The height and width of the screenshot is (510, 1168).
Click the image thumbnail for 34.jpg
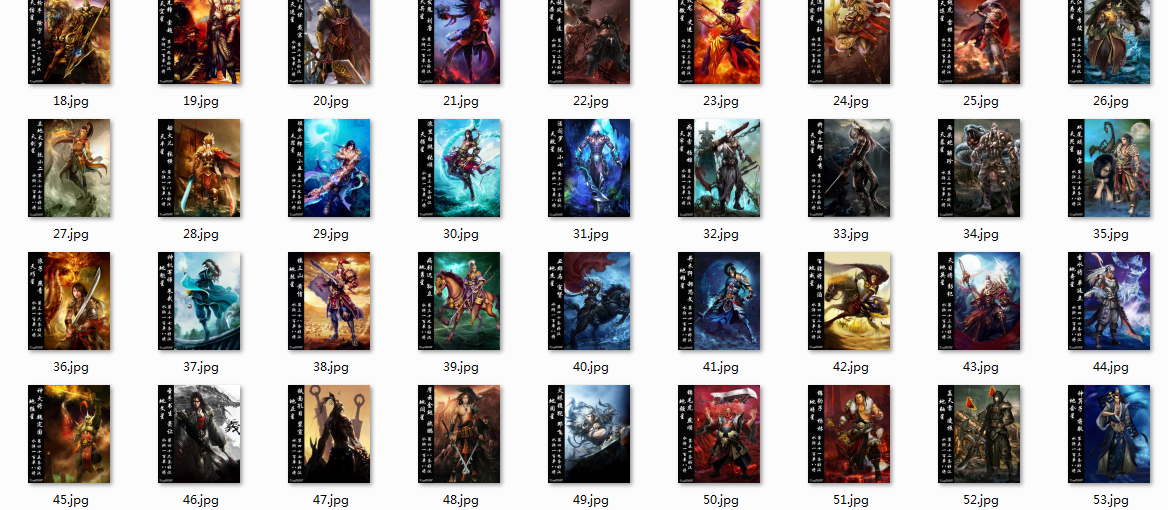[979, 168]
